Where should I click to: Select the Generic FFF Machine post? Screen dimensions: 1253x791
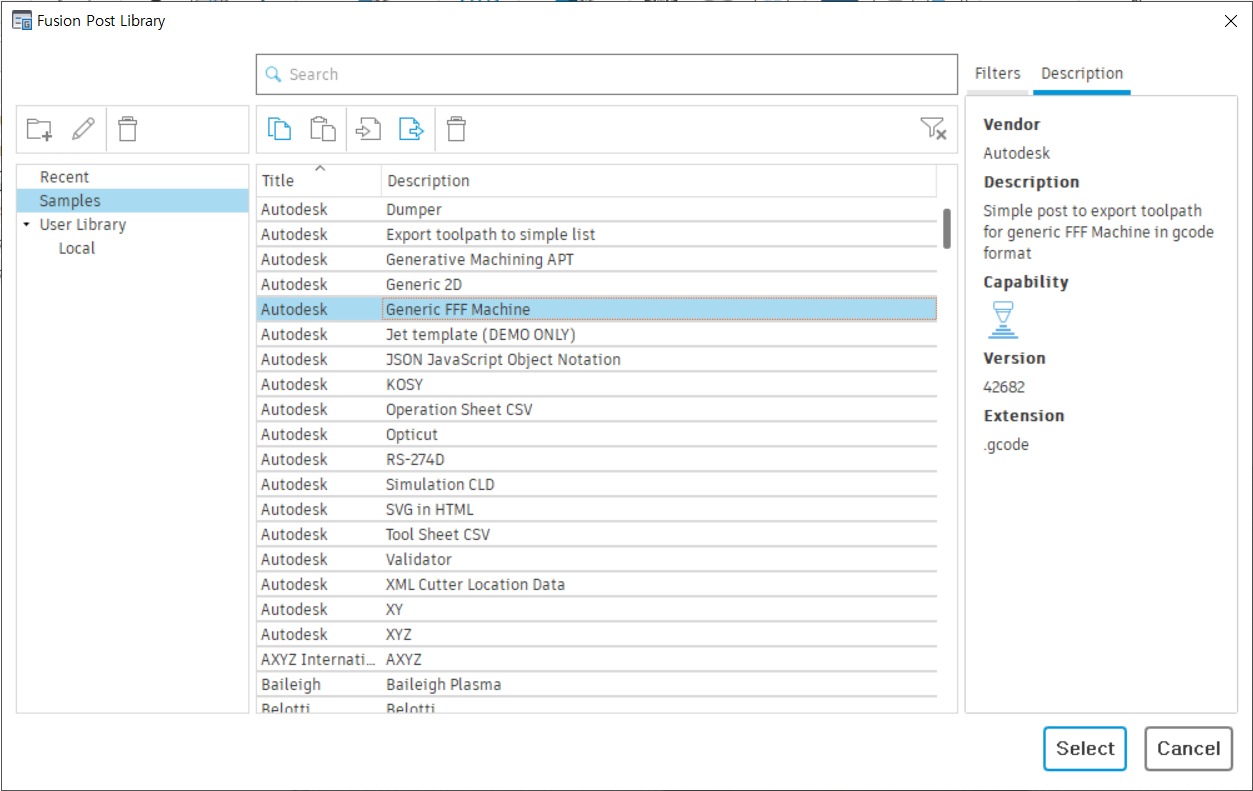[596, 310]
